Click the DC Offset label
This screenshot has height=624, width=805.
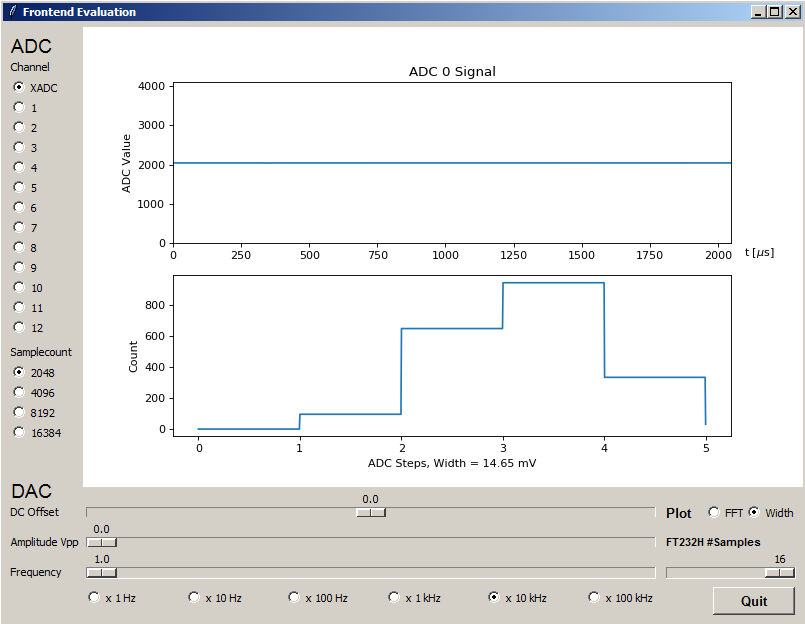pyautogui.click(x=34, y=512)
